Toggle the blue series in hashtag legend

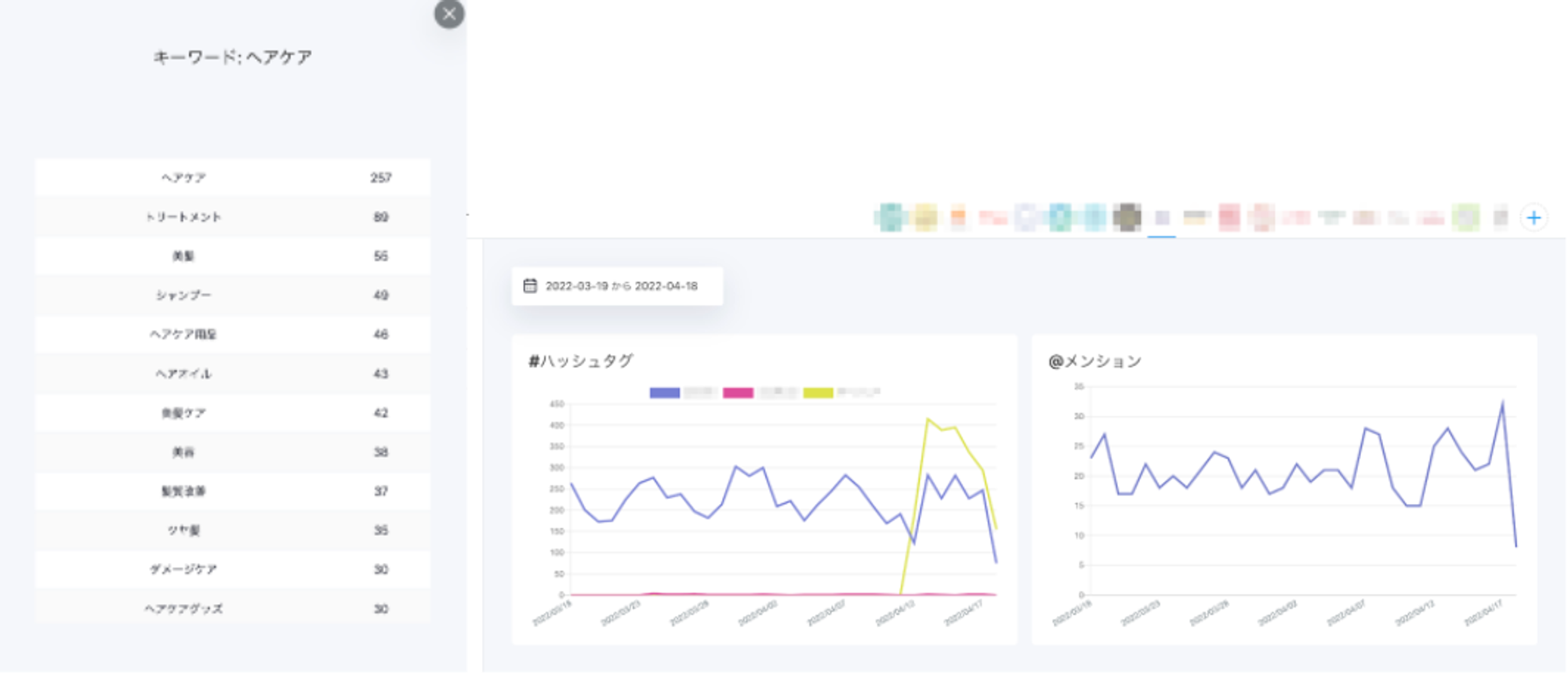click(x=664, y=393)
